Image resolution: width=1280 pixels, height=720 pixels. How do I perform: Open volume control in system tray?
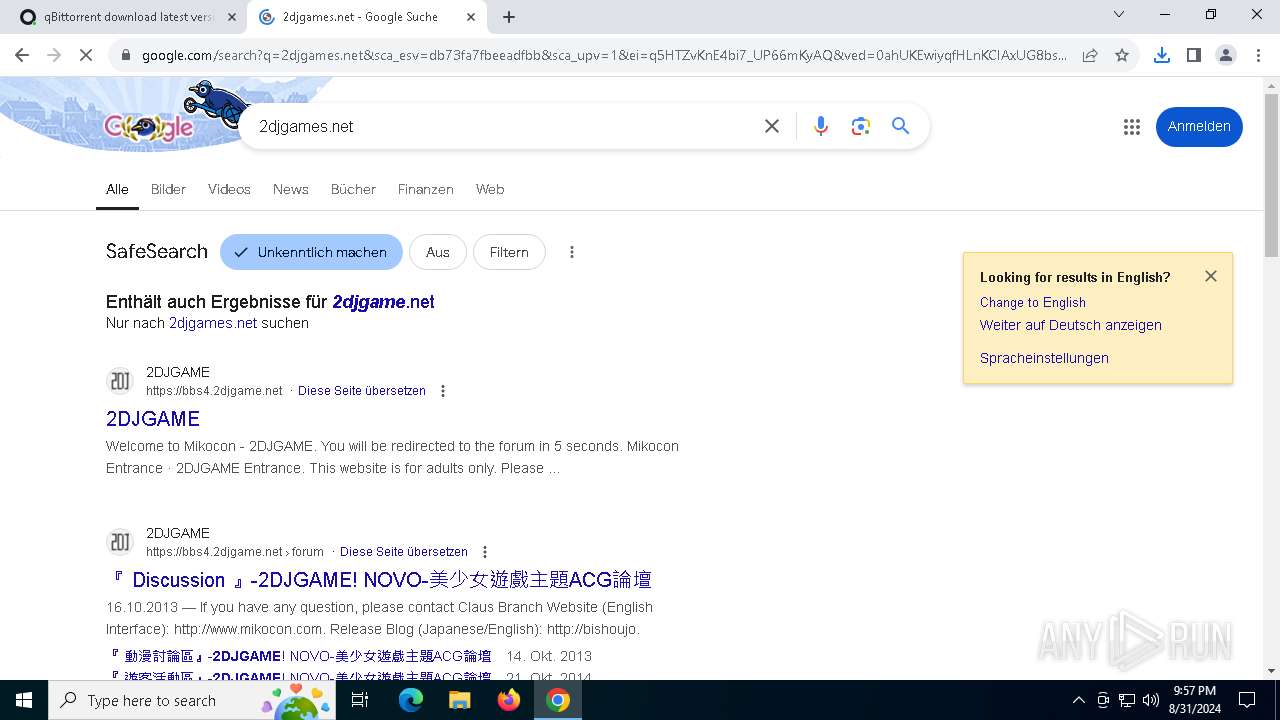click(x=1151, y=700)
